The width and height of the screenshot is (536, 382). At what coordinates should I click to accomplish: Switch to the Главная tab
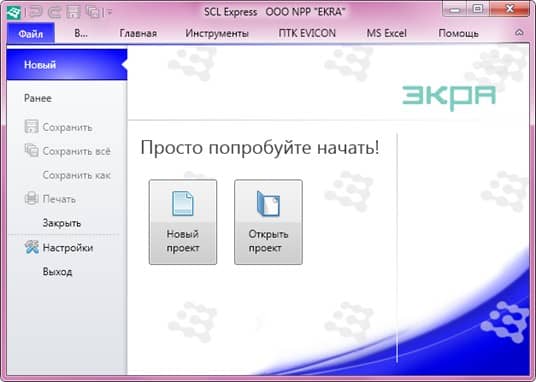tap(138, 34)
